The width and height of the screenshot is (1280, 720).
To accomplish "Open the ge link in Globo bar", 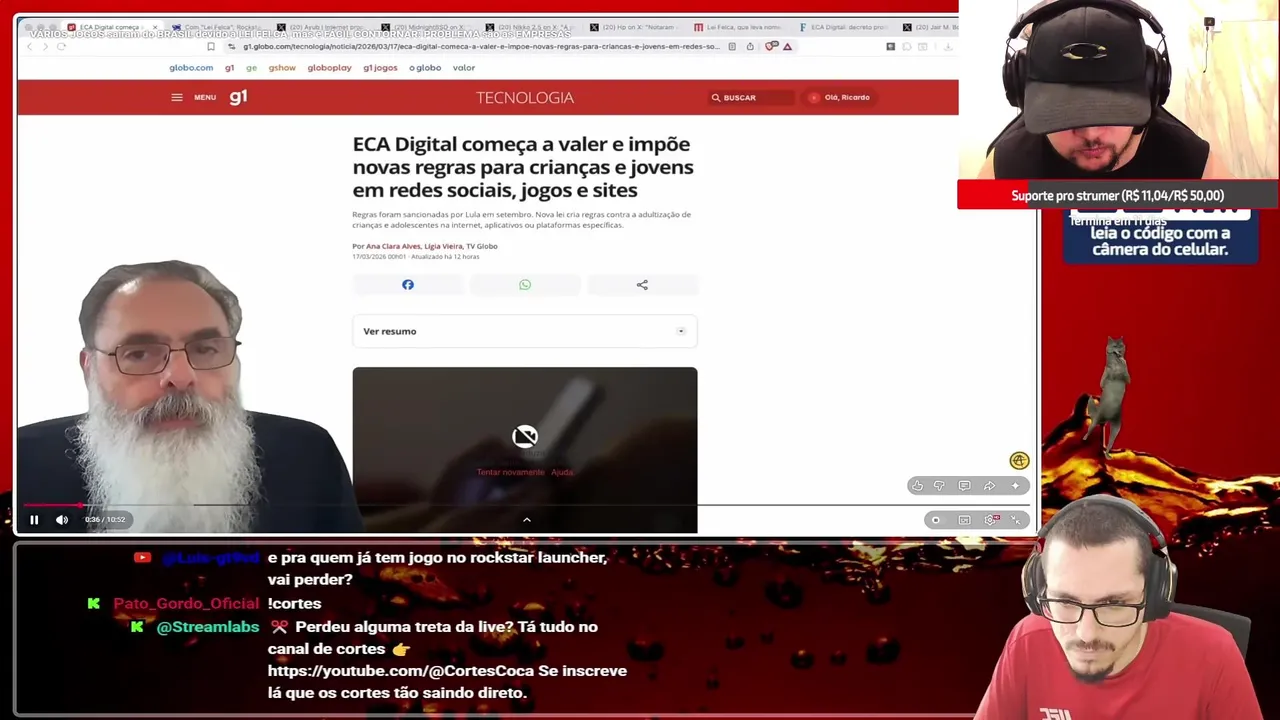I will [x=251, y=68].
